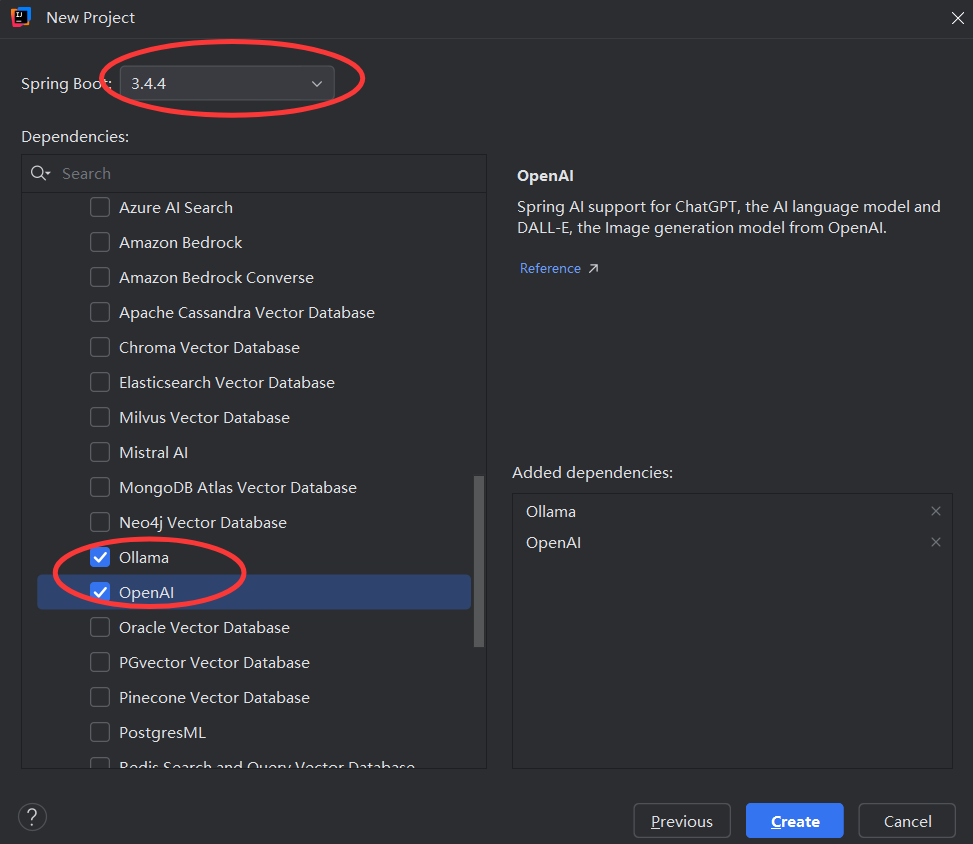This screenshot has width=973, height=844.
Task: Open search options magnifier icon
Action: tap(40, 174)
